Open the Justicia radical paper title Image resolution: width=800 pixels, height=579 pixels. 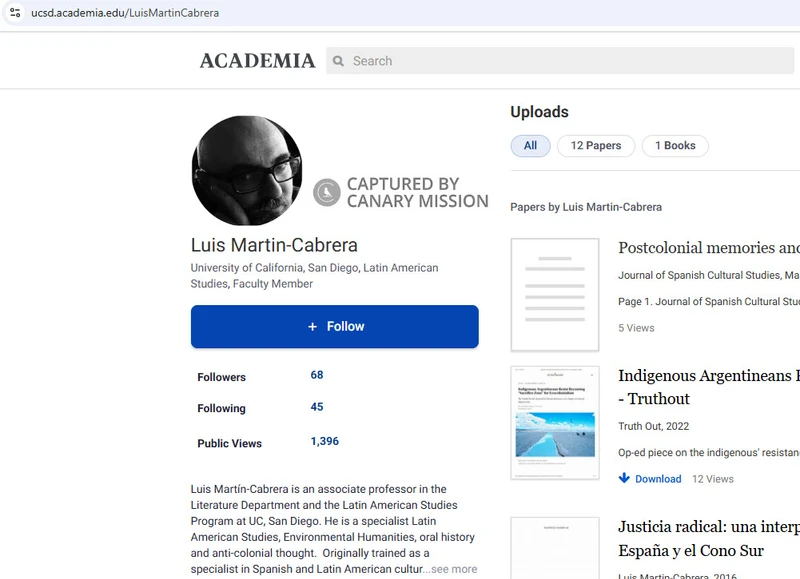[x=709, y=539]
